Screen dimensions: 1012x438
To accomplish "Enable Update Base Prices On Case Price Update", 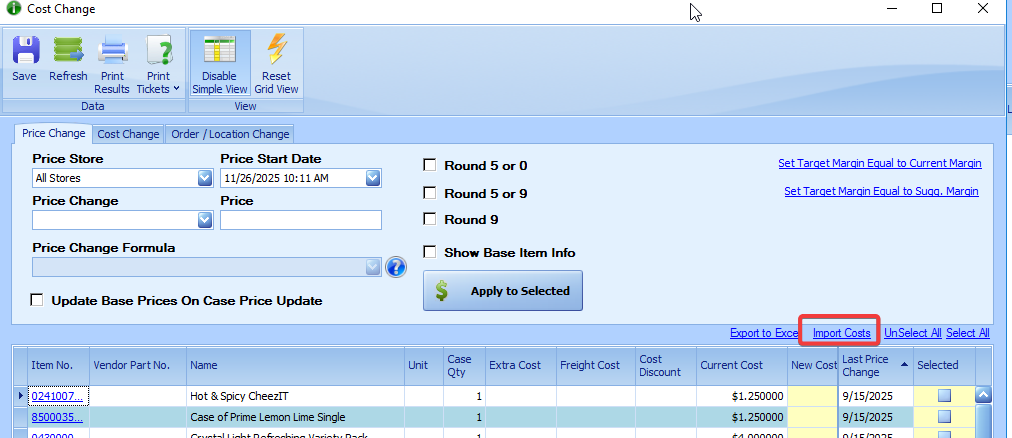I will (38, 300).
